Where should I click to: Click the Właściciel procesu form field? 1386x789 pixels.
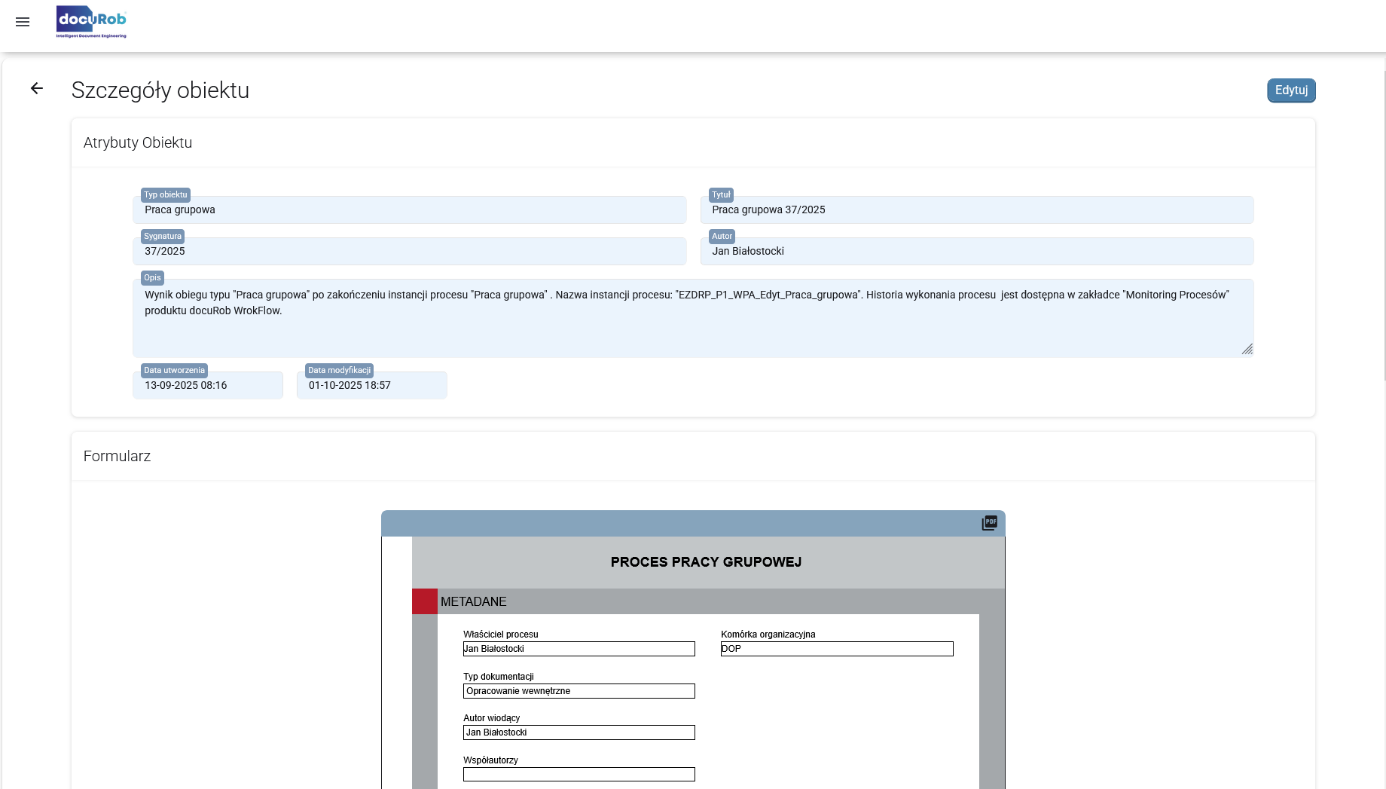[x=578, y=649]
